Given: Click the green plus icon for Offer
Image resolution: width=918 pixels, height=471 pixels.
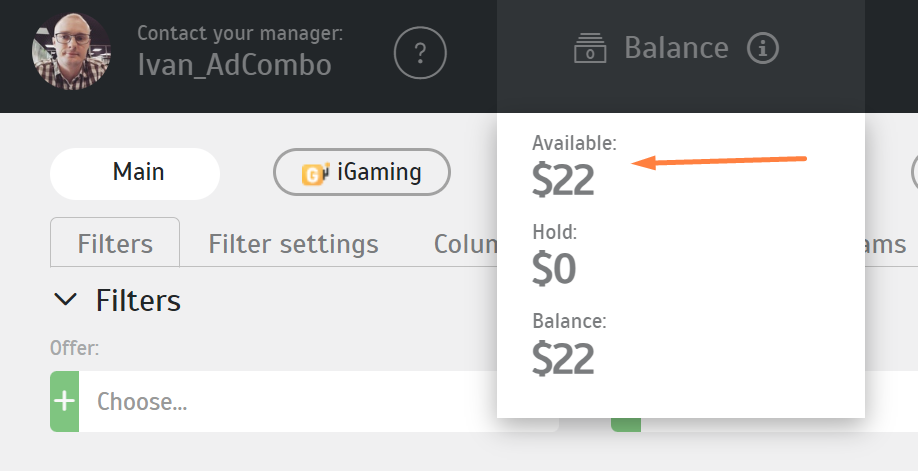Looking at the screenshot, I should [64, 401].
